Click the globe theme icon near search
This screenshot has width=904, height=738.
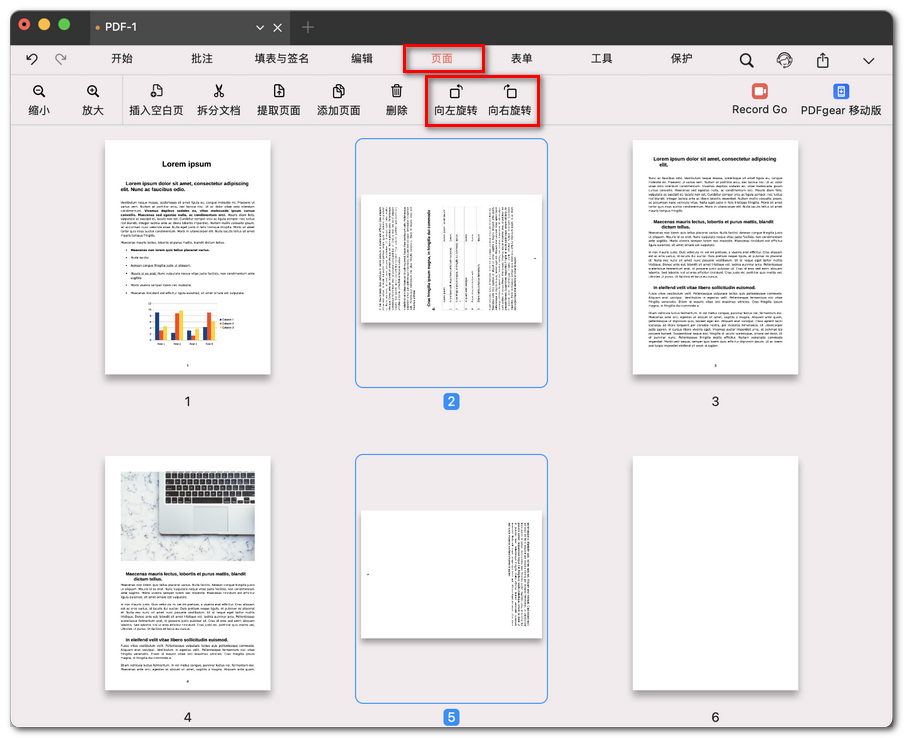[x=781, y=59]
